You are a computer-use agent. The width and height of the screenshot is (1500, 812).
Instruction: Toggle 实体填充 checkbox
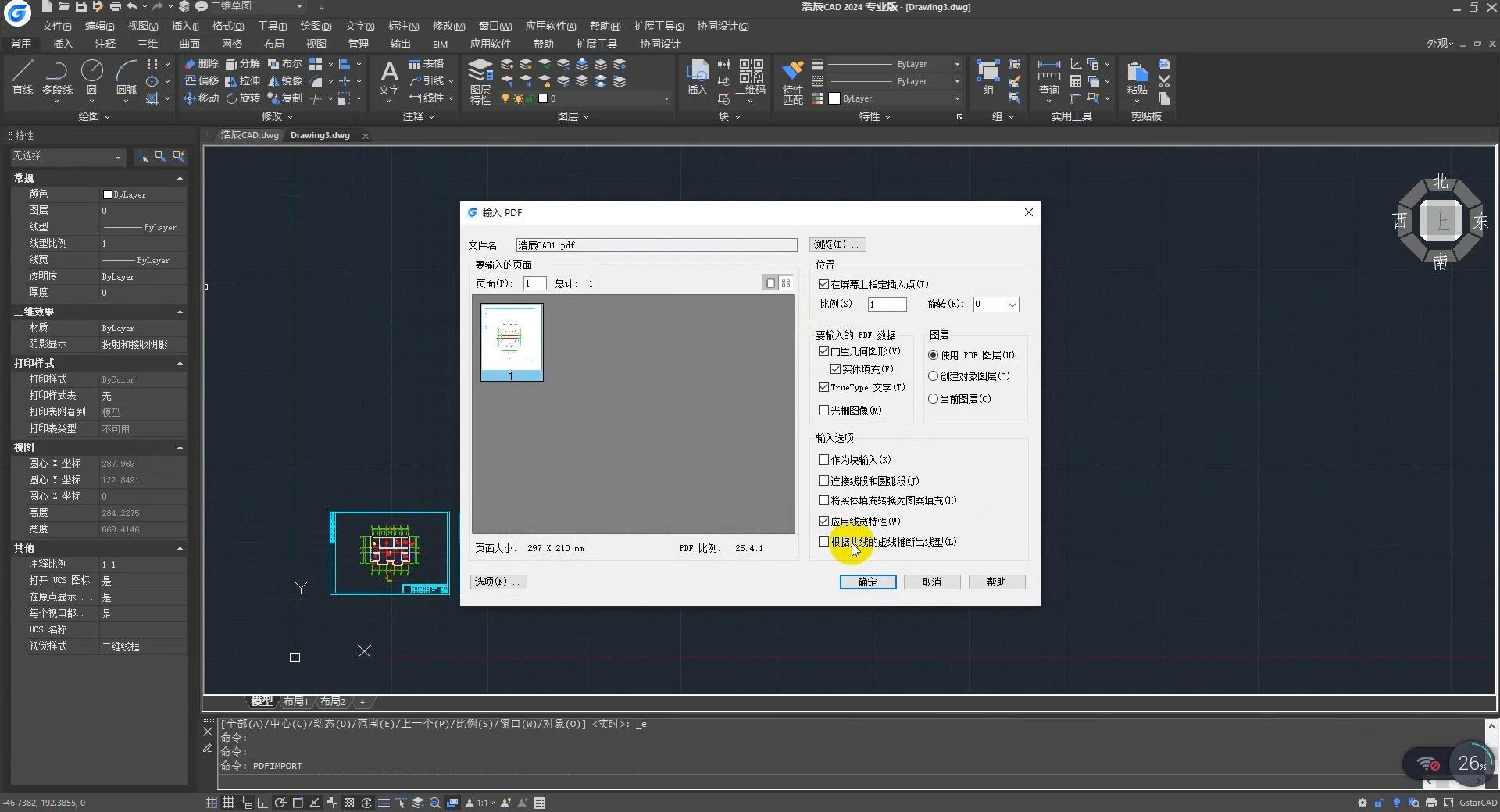[835, 369]
